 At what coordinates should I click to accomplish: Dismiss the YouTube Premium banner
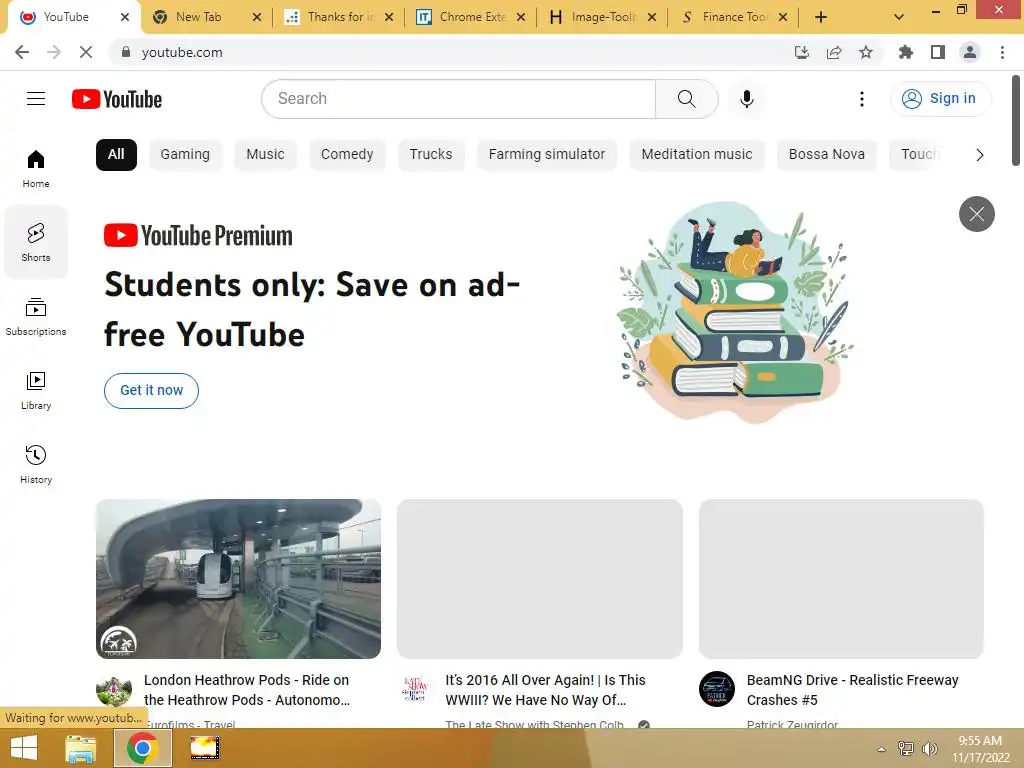[976, 214]
